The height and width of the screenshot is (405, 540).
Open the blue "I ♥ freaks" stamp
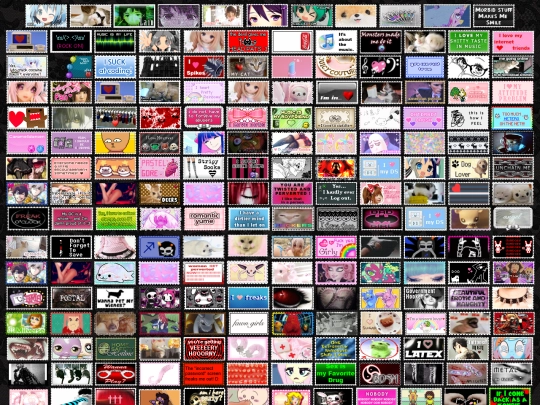tap(248, 298)
